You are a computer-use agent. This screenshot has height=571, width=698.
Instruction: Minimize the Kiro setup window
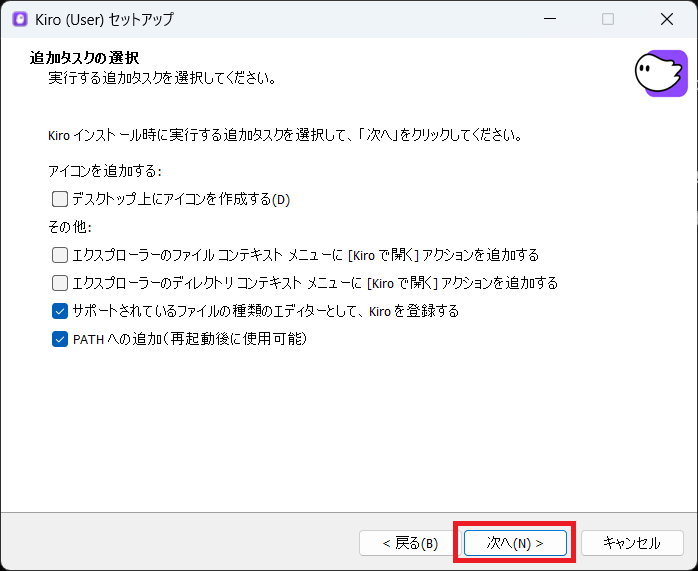(x=549, y=19)
